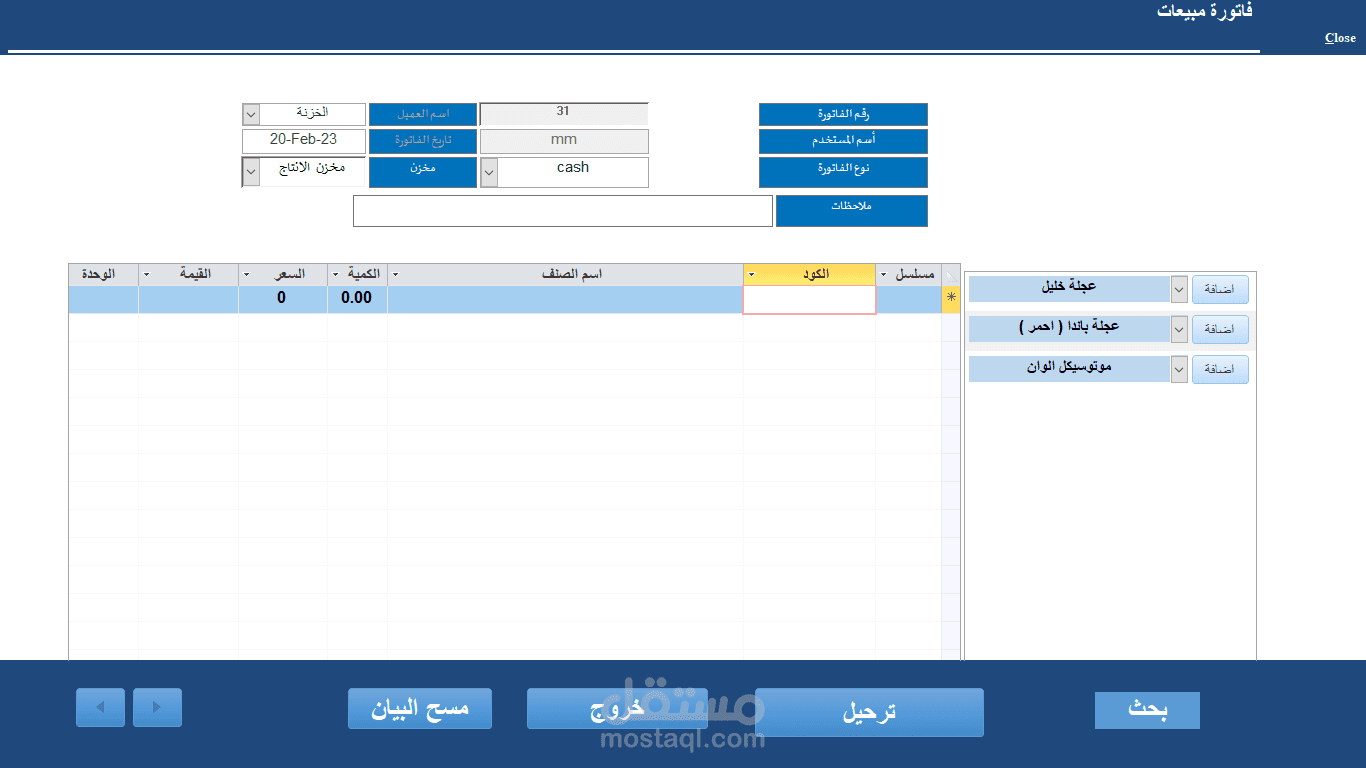Click the ترحيل post button
The width and height of the screenshot is (1366, 768).
click(x=869, y=712)
